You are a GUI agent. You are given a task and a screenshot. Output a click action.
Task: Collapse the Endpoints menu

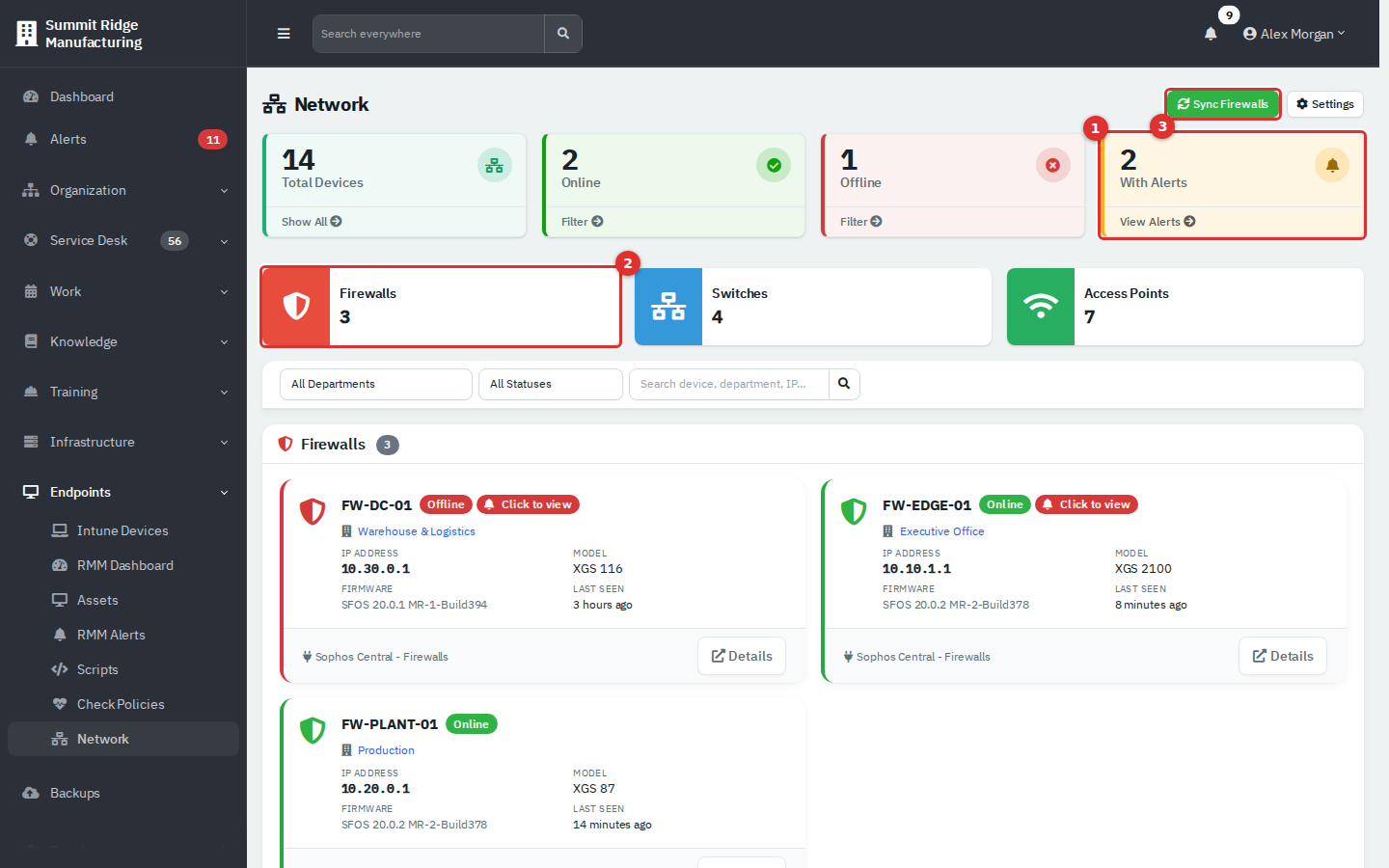tap(123, 492)
